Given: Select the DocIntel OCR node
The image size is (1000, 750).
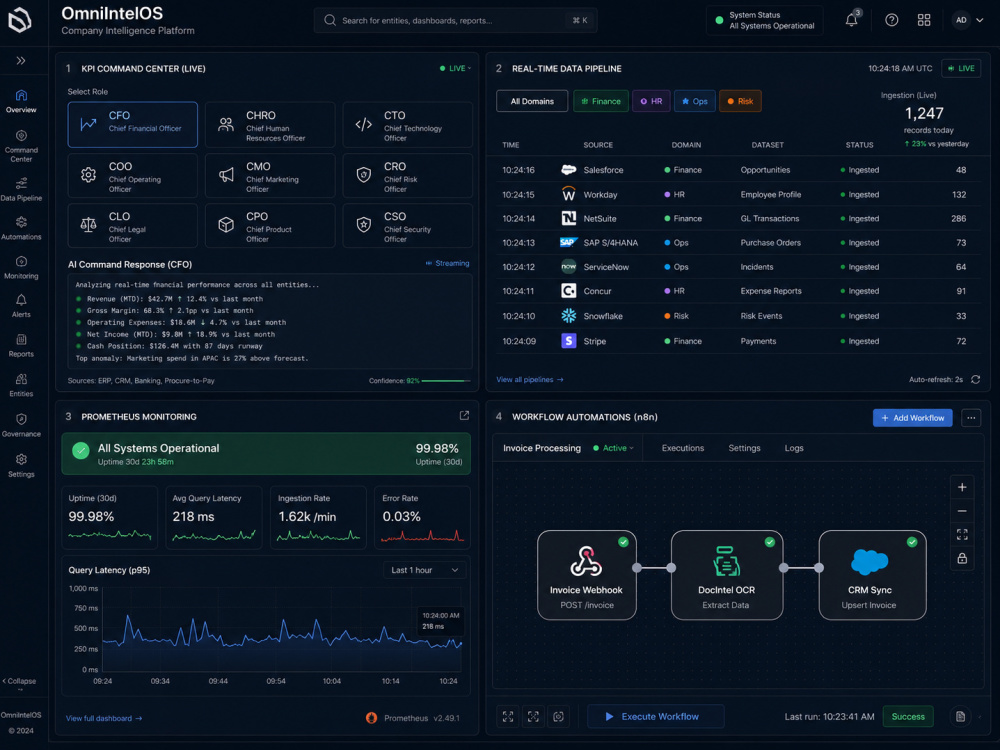Looking at the screenshot, I should [726, 575].
